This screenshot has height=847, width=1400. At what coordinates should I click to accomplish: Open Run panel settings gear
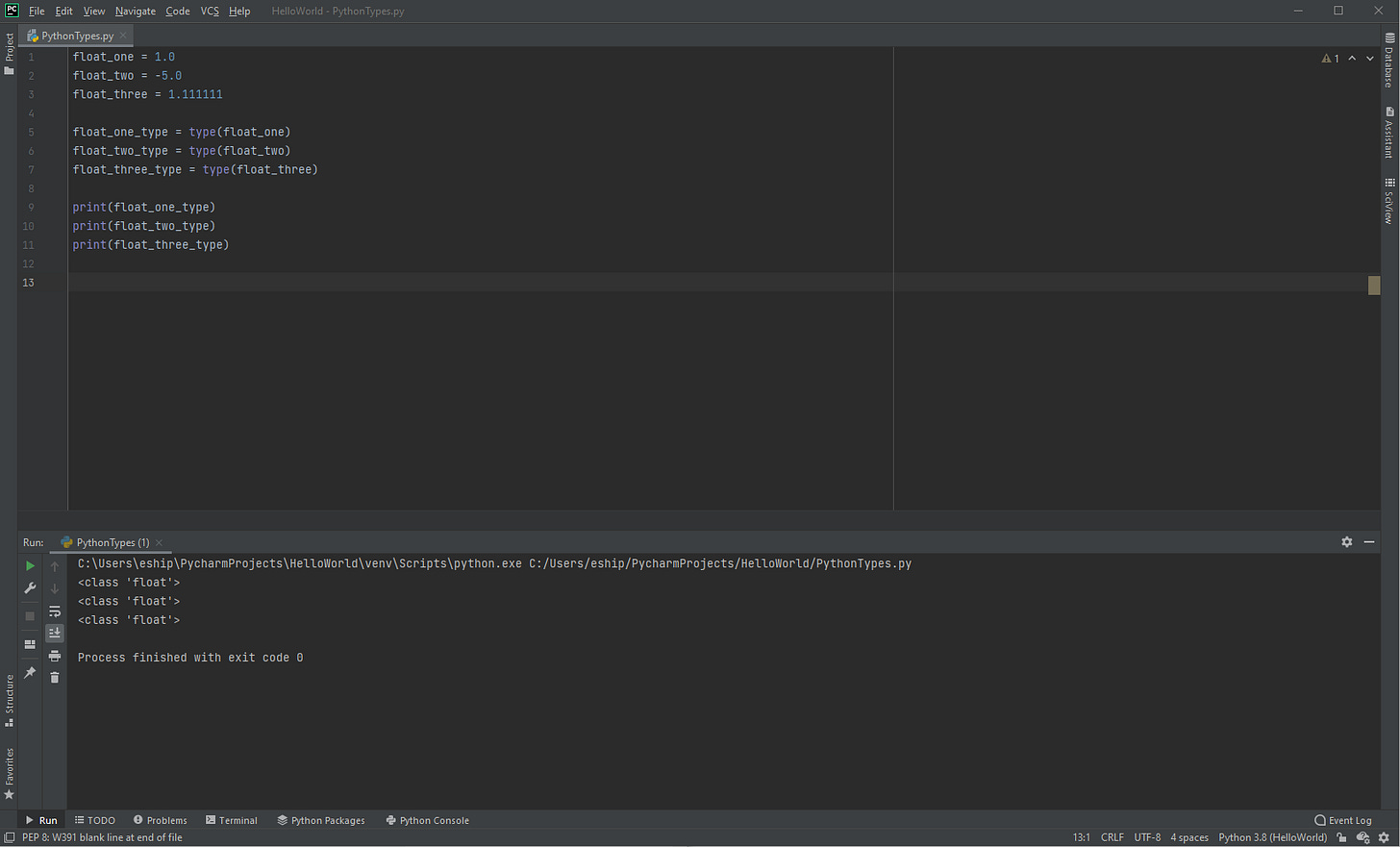click(1346, 542)
